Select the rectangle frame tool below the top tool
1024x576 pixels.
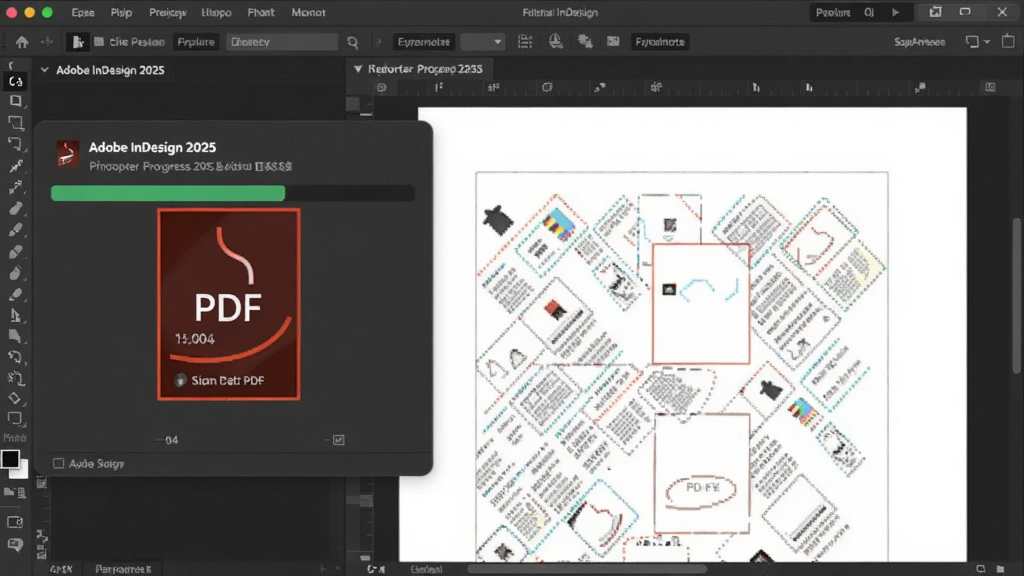pyautogui.click(x=16, y=101)
